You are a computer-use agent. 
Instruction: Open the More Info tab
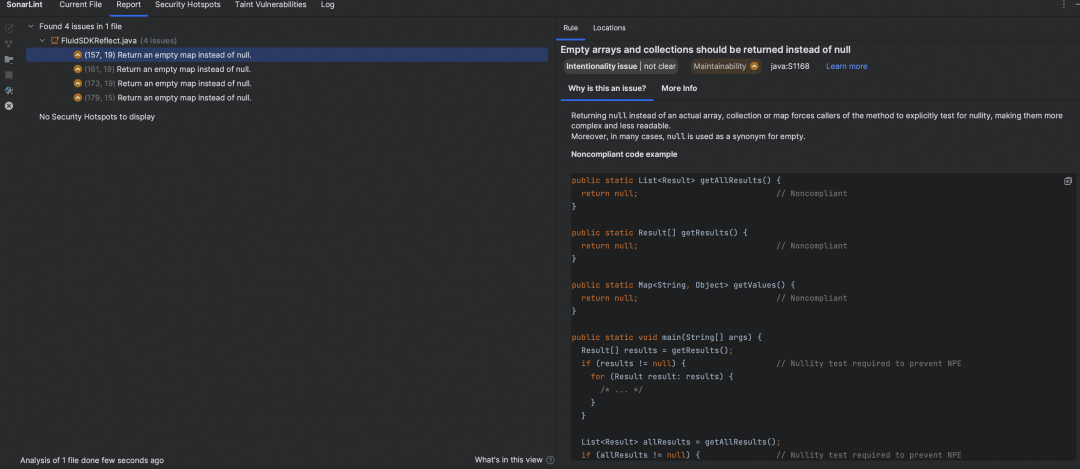point(679,88)
